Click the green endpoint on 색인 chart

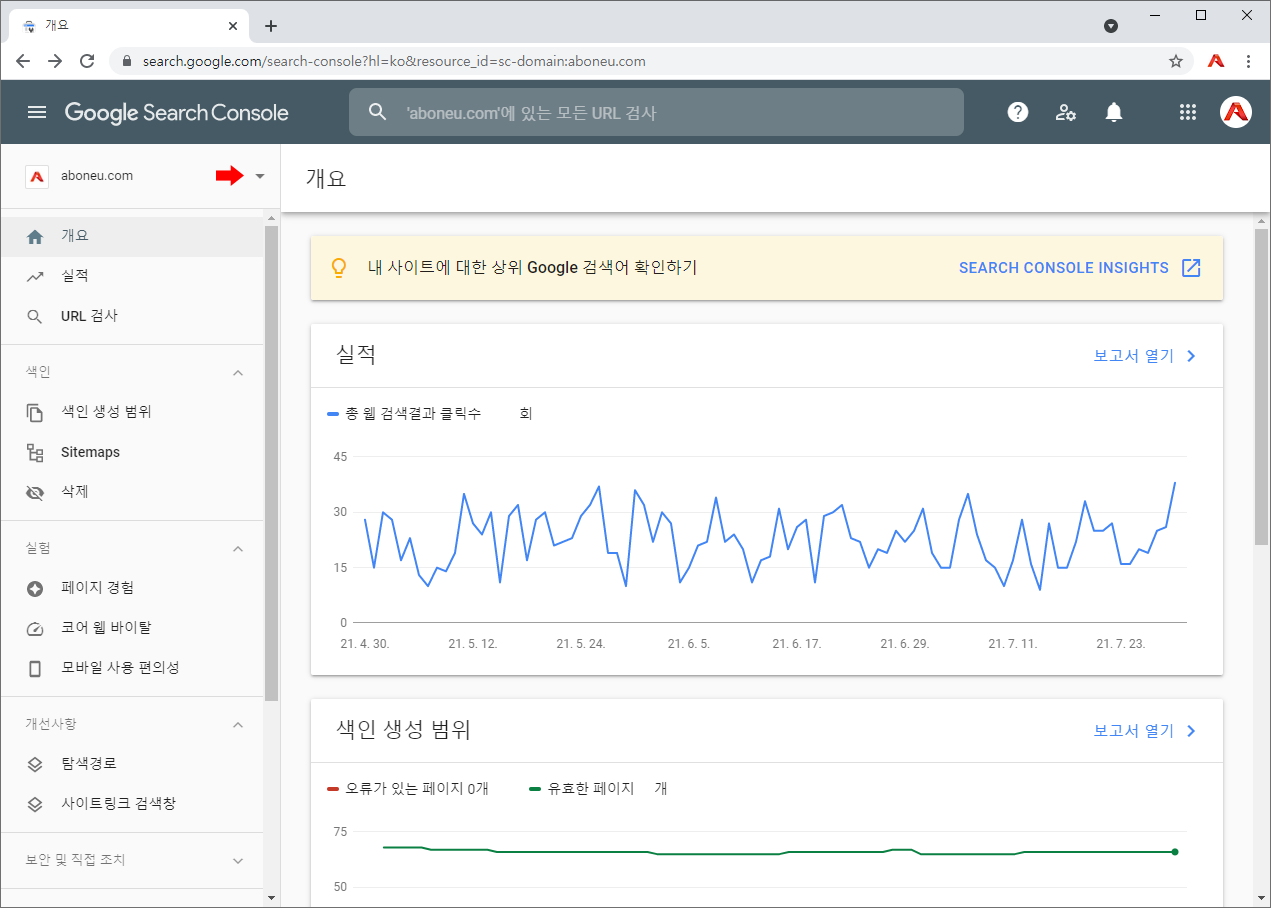point(1175,852)
